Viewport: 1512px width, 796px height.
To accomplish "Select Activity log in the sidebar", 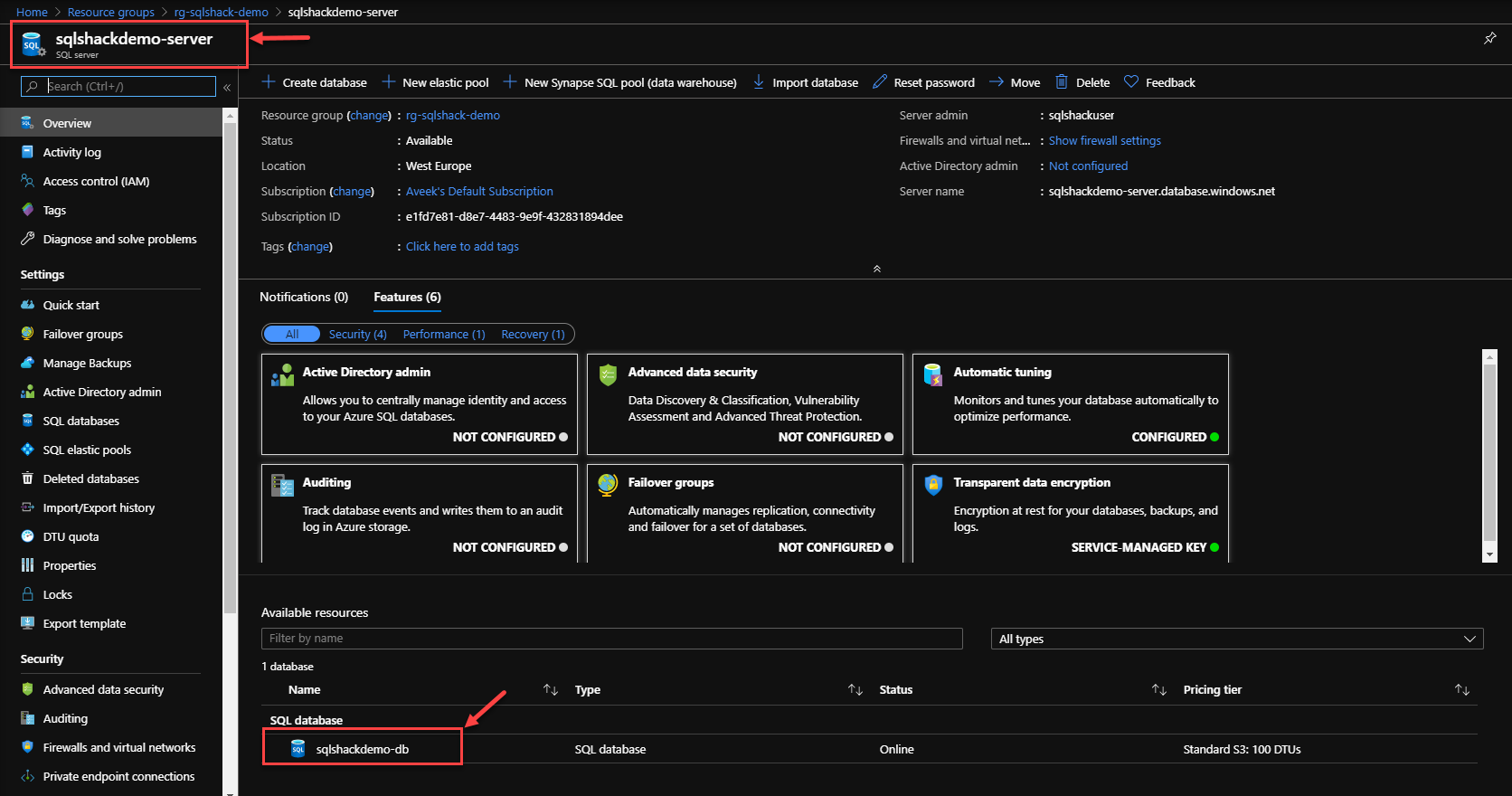I will (x=71, y=152).
